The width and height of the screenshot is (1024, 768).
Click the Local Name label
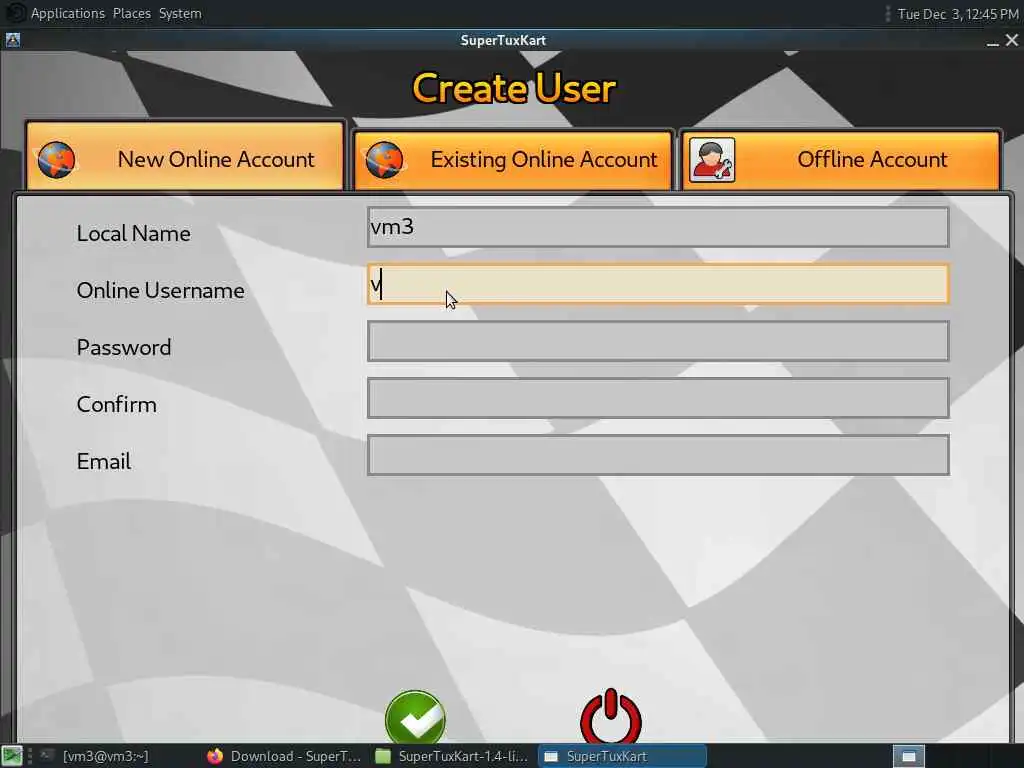pyautogui.click(x=133, y=233)
